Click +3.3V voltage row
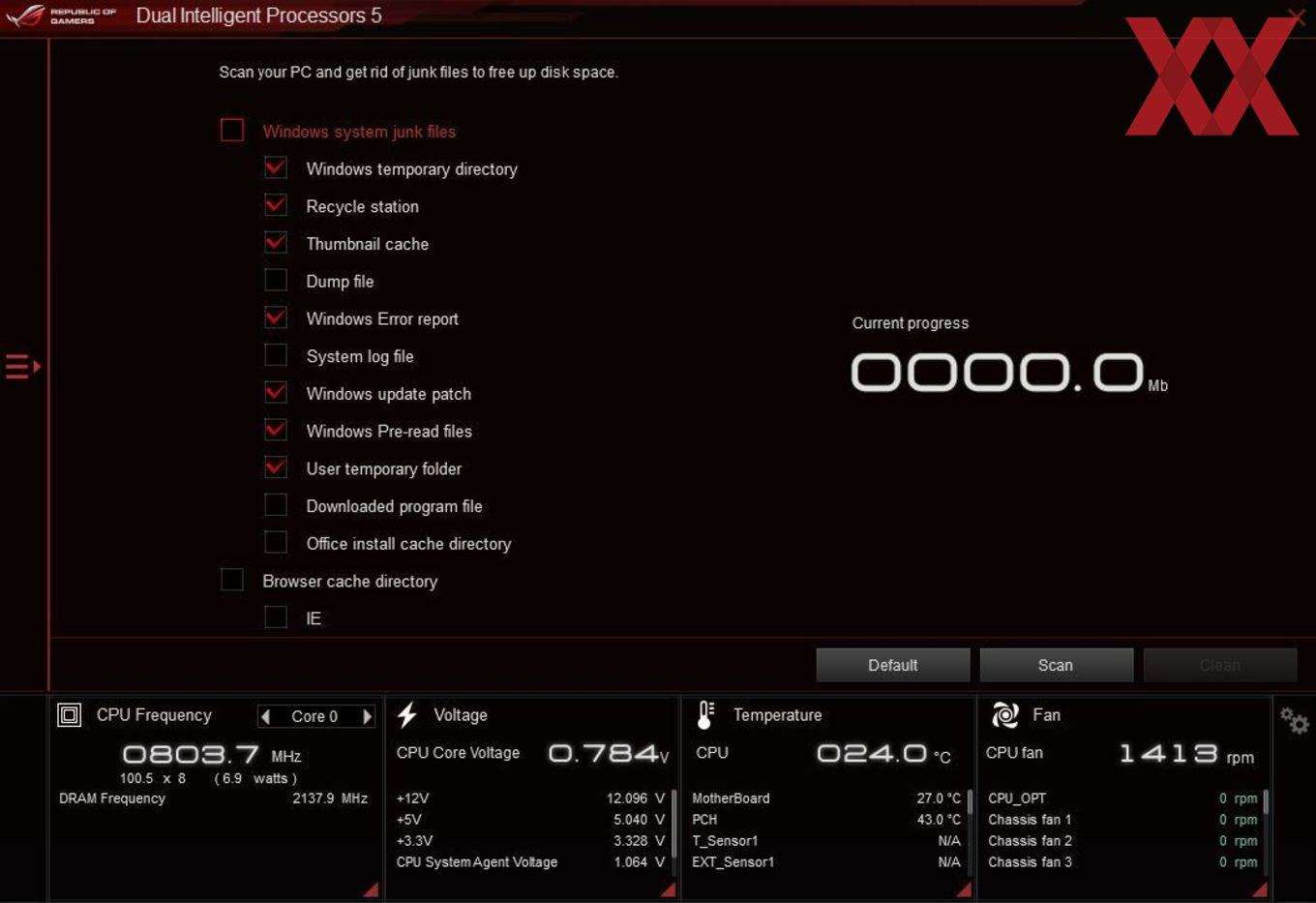 [531, 841]
